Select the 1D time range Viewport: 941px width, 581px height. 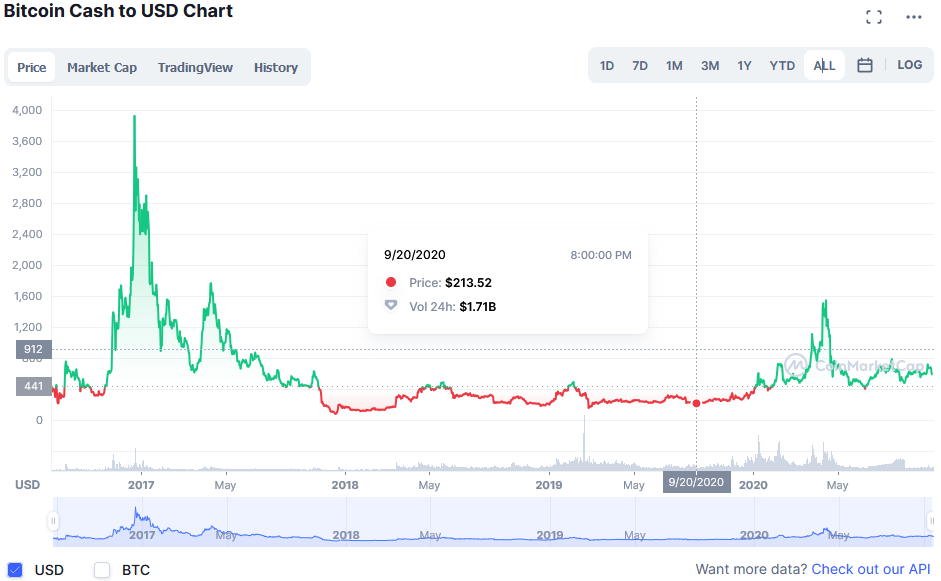coord(607,65)
